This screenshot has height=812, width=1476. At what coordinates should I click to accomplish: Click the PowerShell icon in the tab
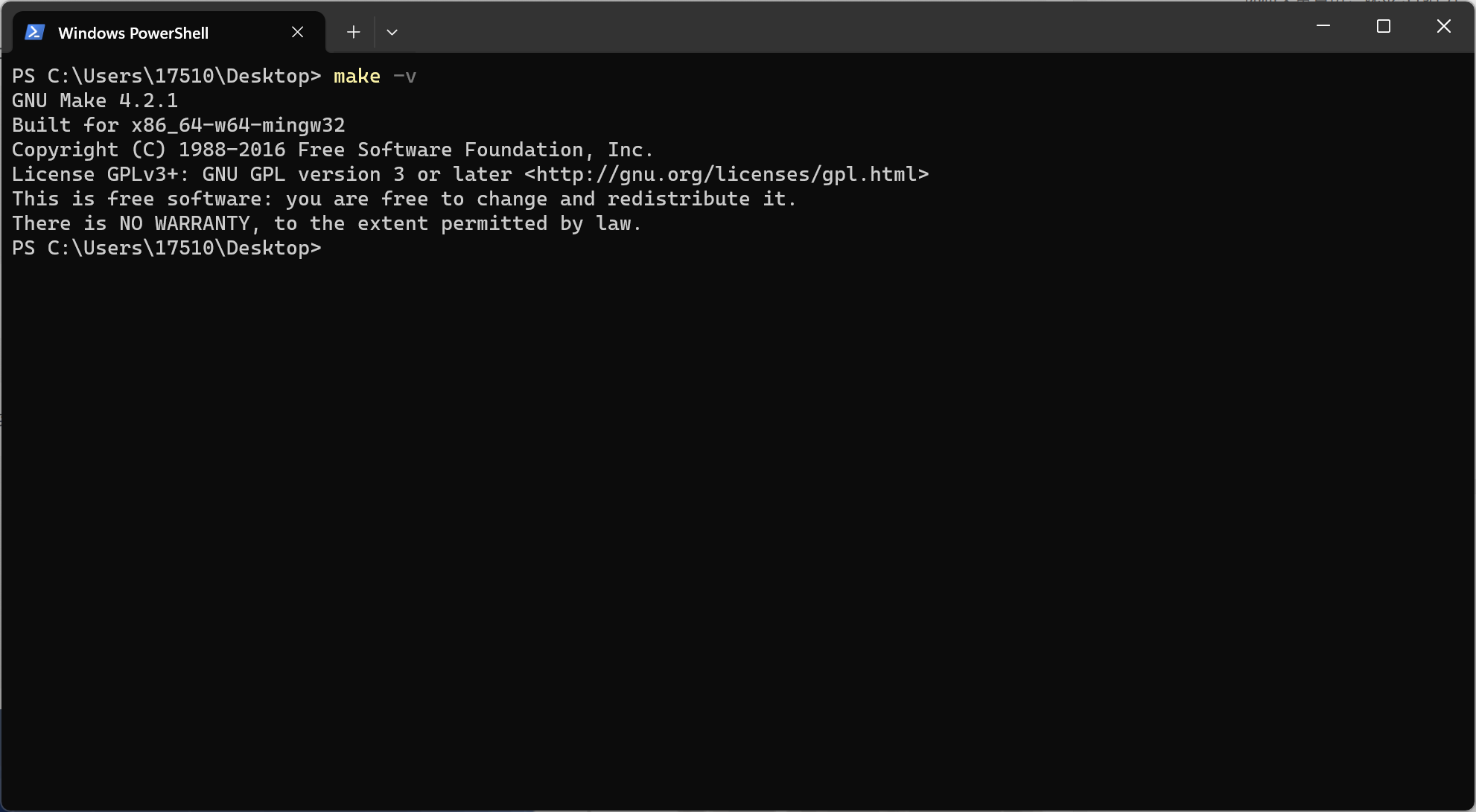(x=34, y=33)
